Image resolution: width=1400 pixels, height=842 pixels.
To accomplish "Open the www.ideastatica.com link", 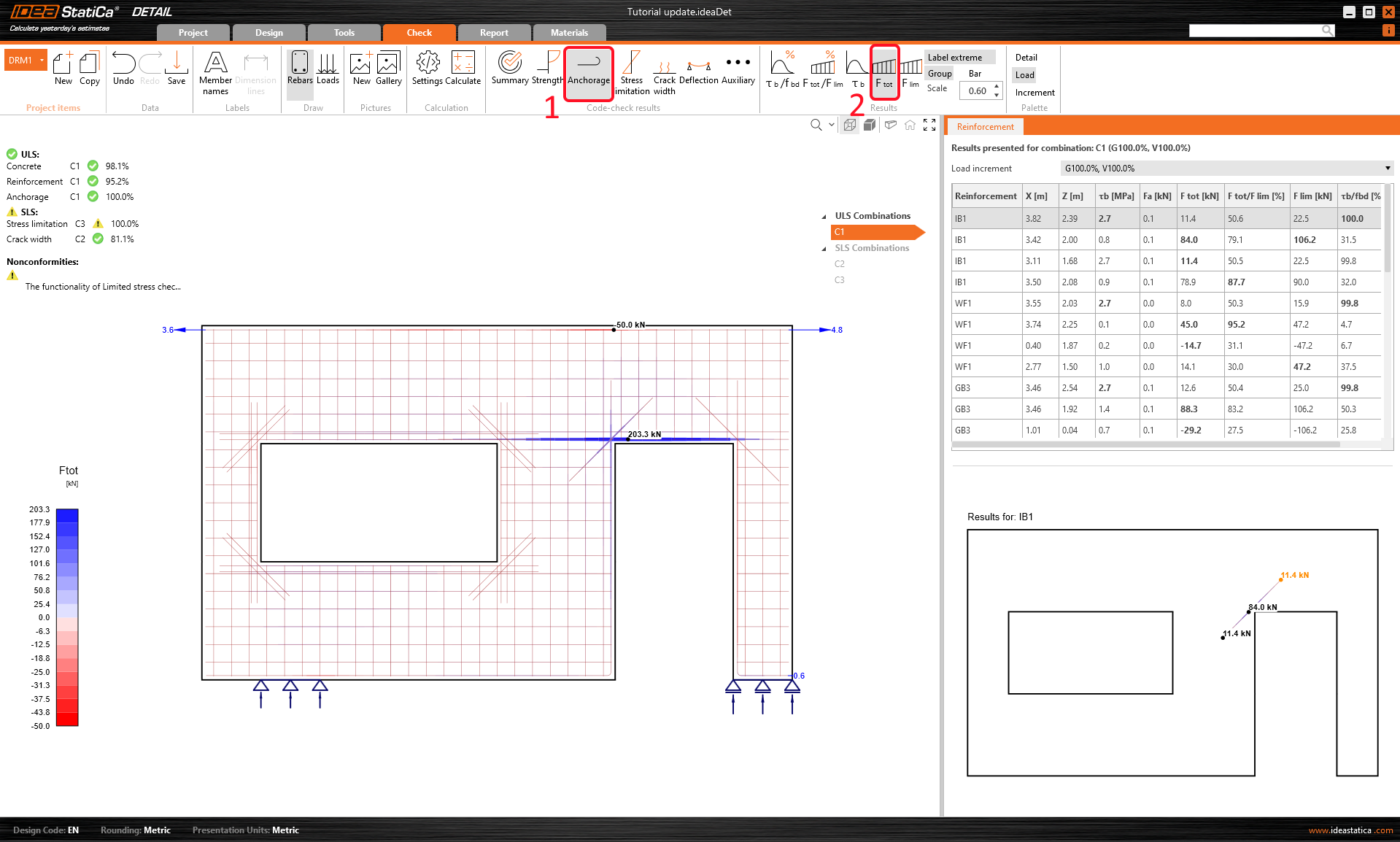I will [x=1350, y=830].
